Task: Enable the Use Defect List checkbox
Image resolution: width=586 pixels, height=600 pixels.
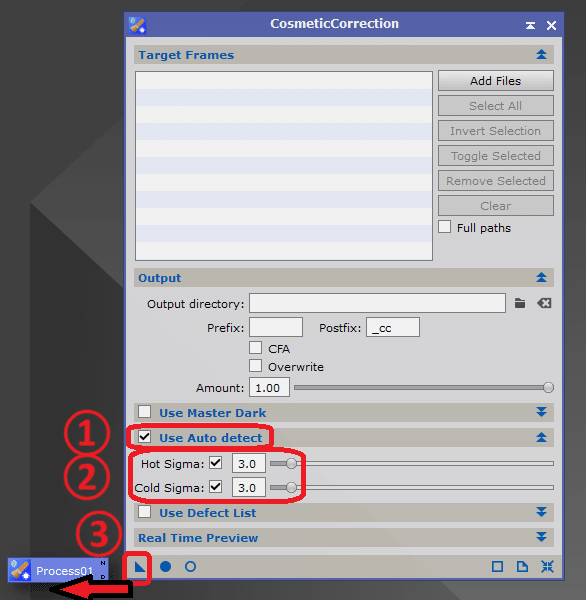Action: [x=145, y=512]
